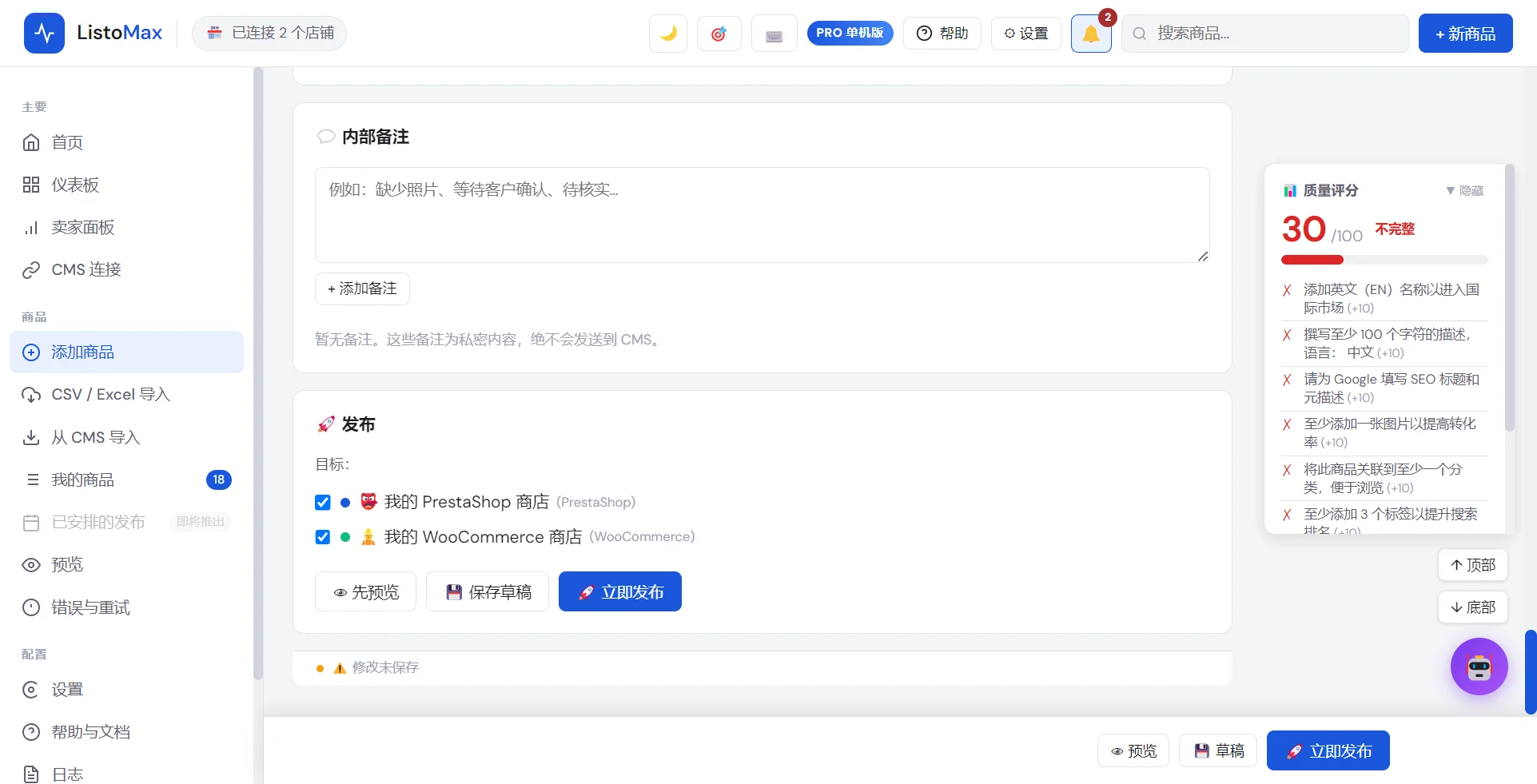The image size is (1537, 784).
Task: Open sidebar 设置 under 配置
Action: click(126, 689)
